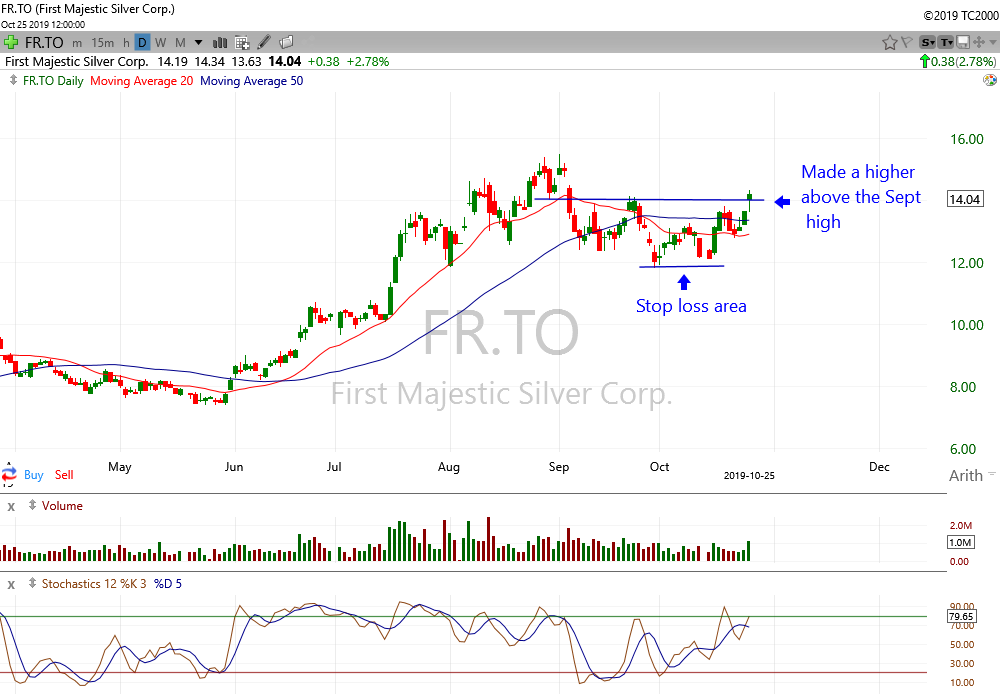Click the +2.78% percent change value
The width and height of the screenshot is (1000, 700).
pos(367,61)
